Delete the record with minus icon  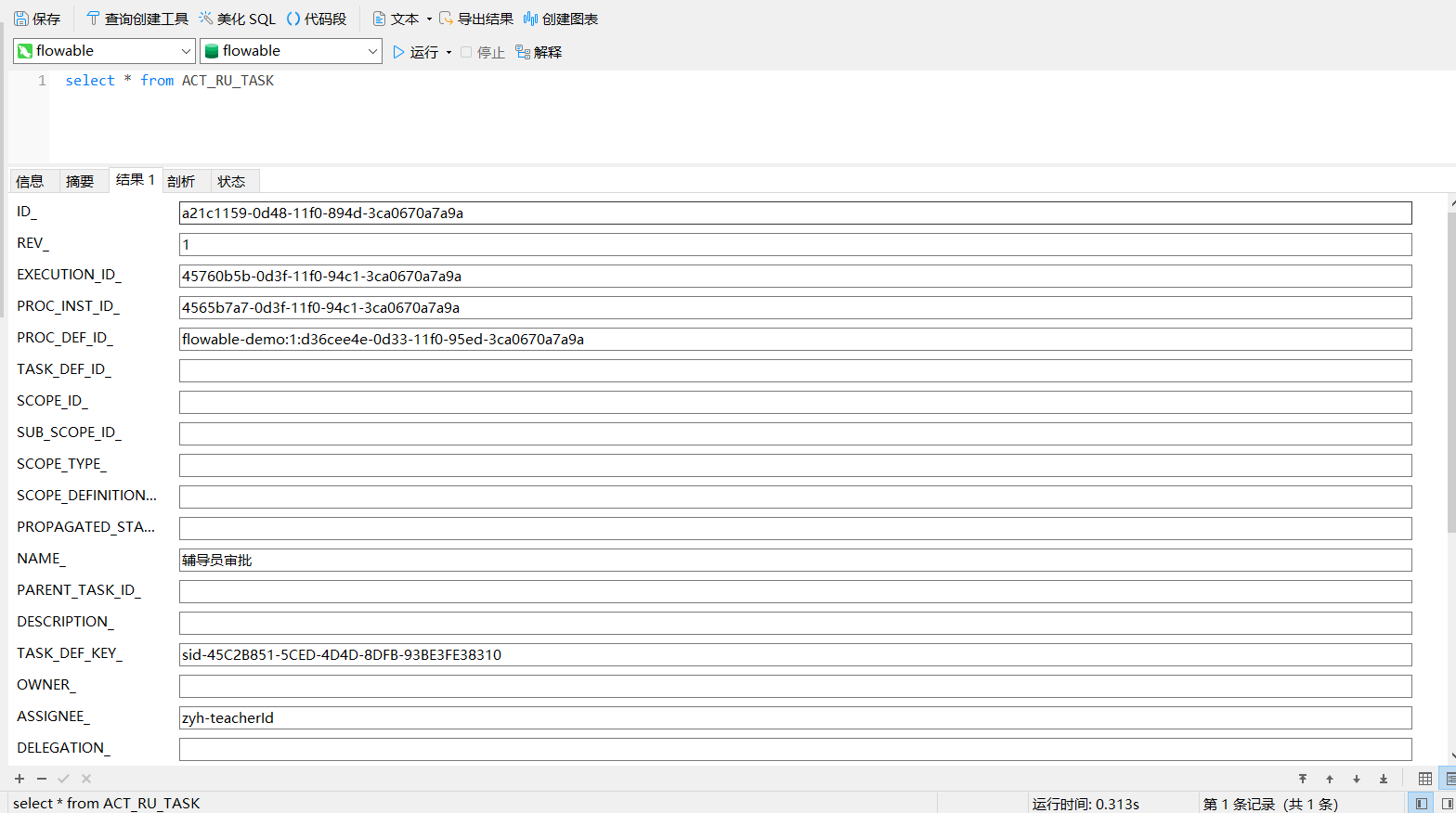click(x=42, y=779)
